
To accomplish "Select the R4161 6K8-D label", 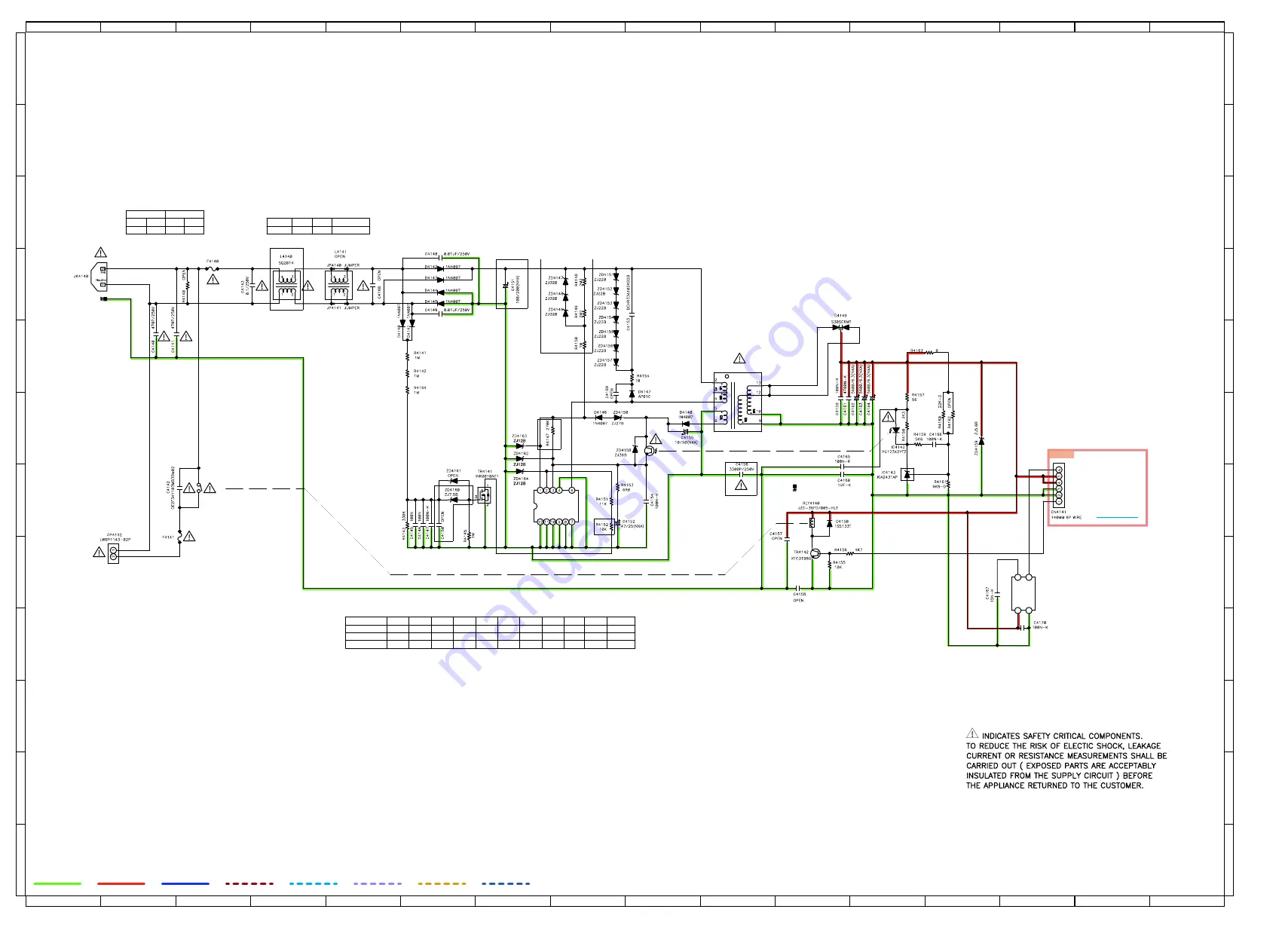I will tap(940, 484).
